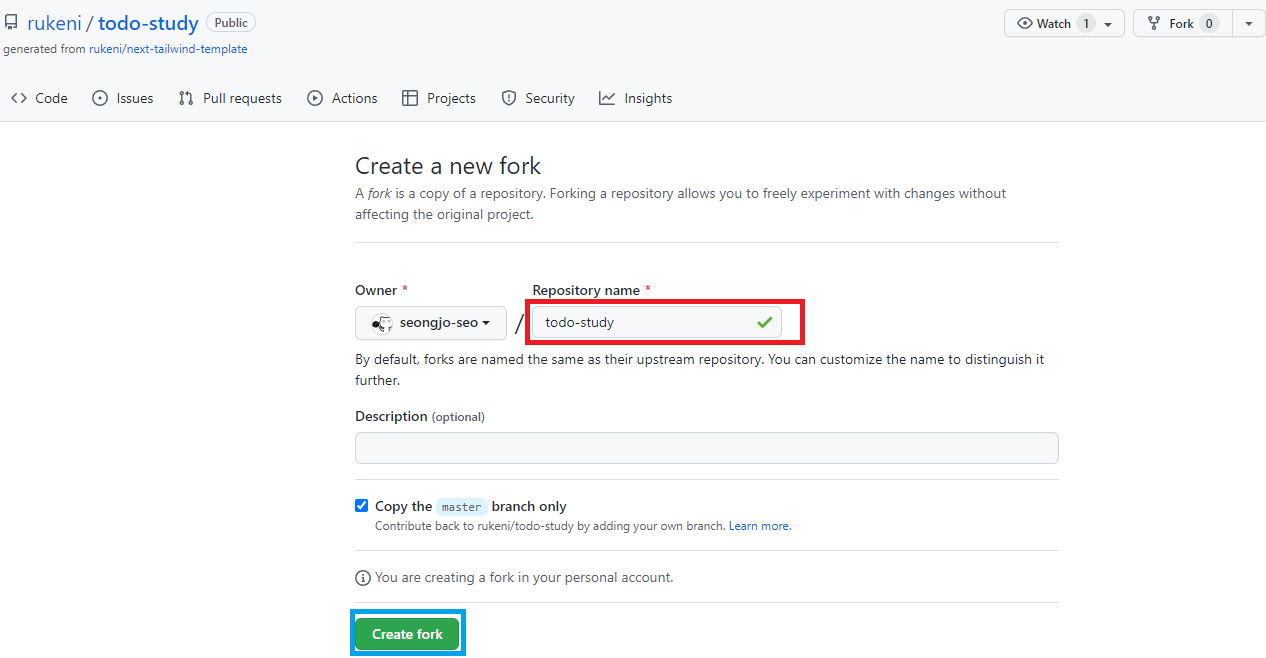Click the Pull requests branch icon
This screenshot has width=1266, height=658.
point(186,98)
